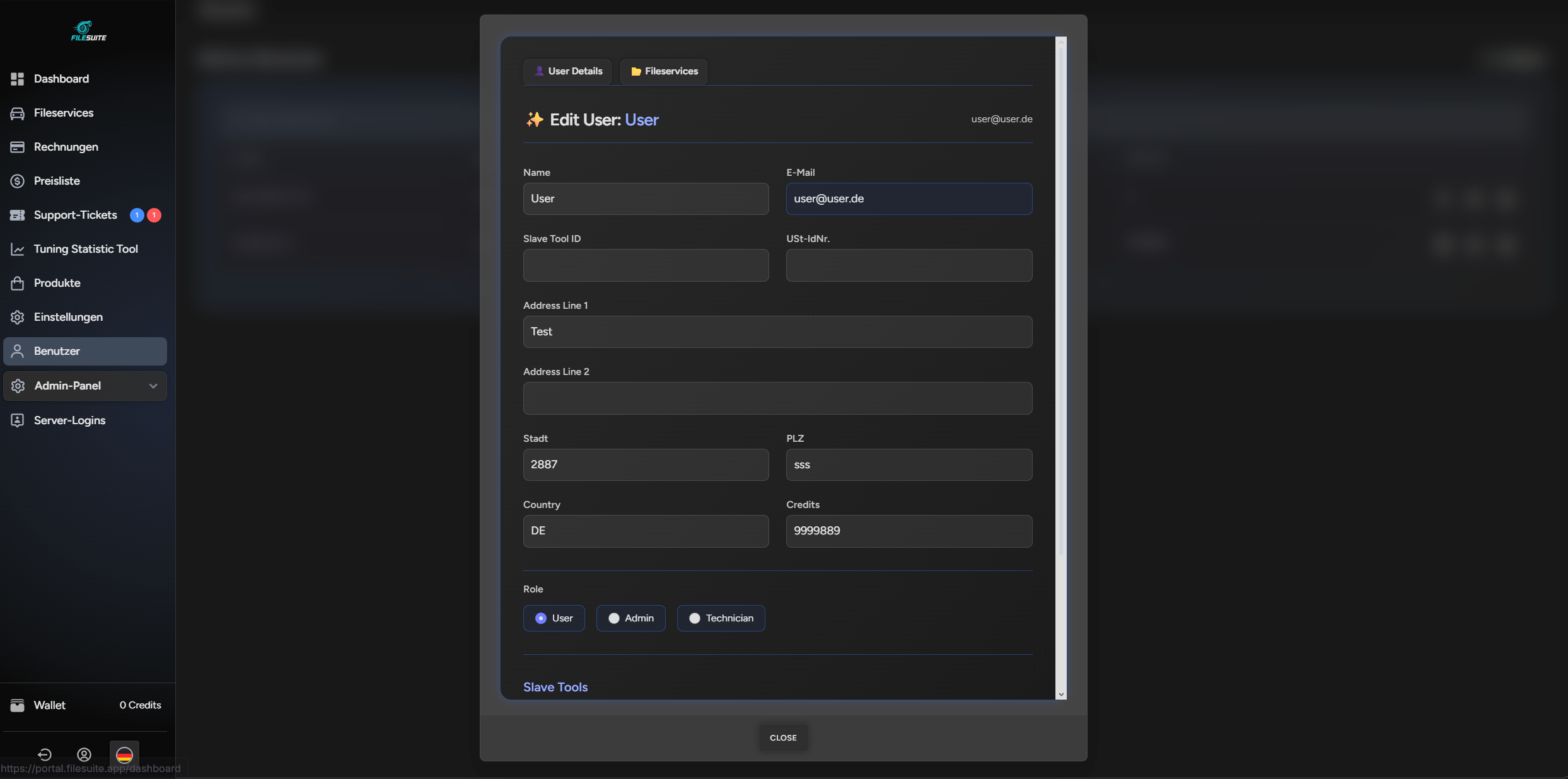Image resolution: width=1568 pixels, height=779 pixels.
Task: Click the logout icon at bottom left
Action: (x=44, y=754)
